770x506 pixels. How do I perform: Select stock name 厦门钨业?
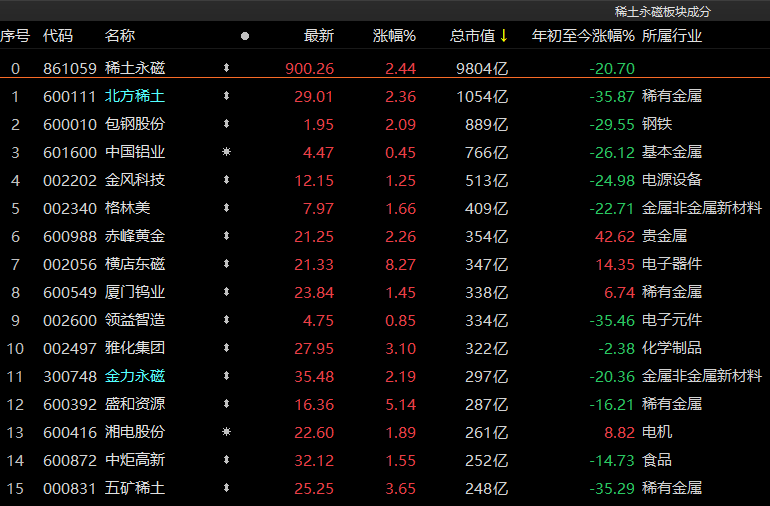tap(135, 292)
